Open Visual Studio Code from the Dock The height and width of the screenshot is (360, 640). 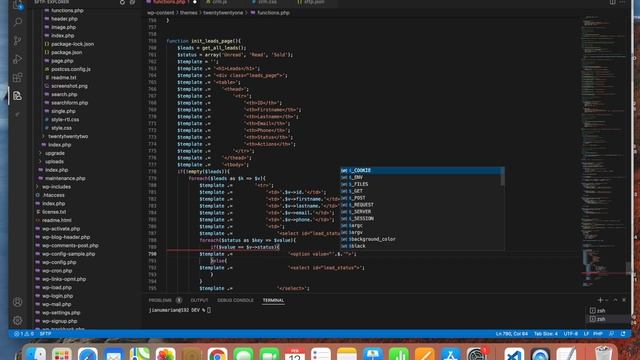[514, 354]
